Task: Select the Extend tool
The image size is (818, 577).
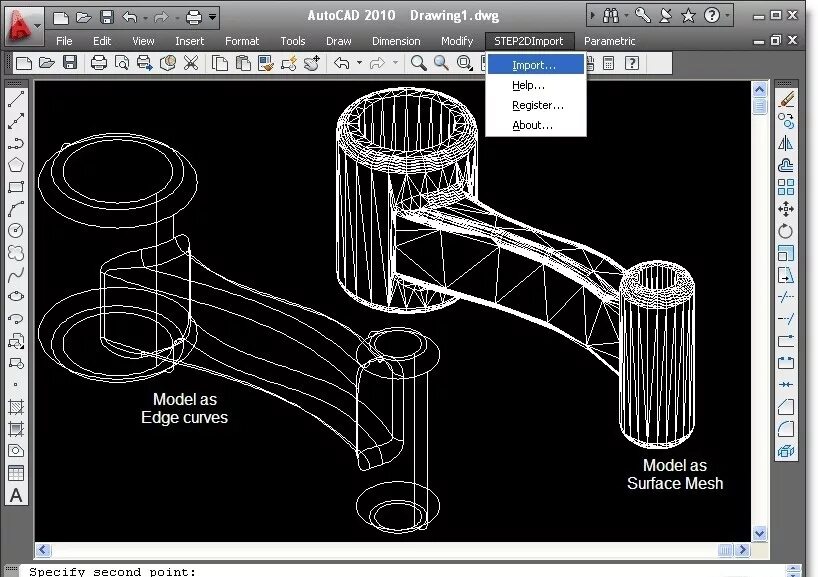Action: pos(786,318)
